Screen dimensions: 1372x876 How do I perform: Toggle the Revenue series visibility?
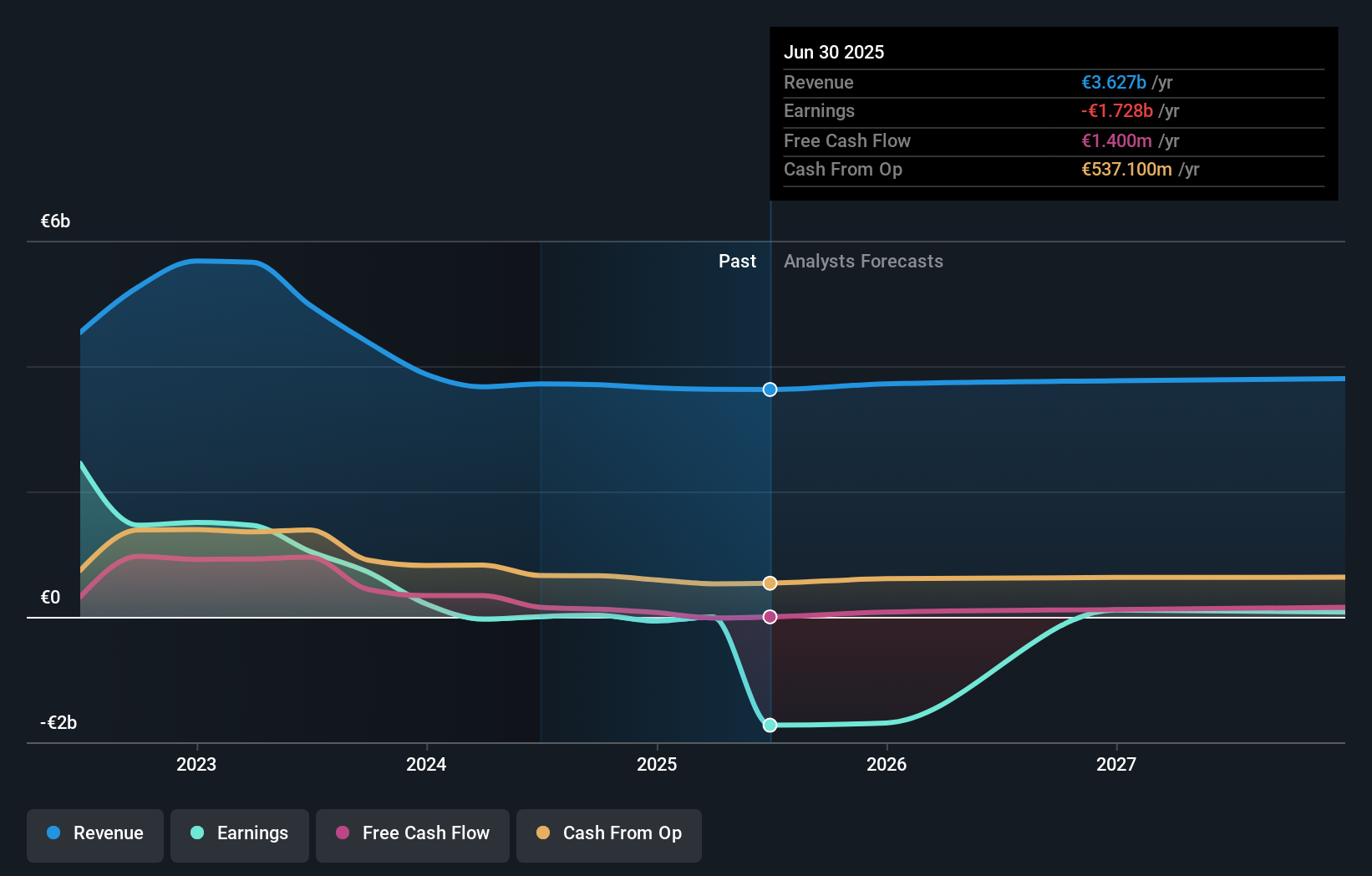point(94,833)
